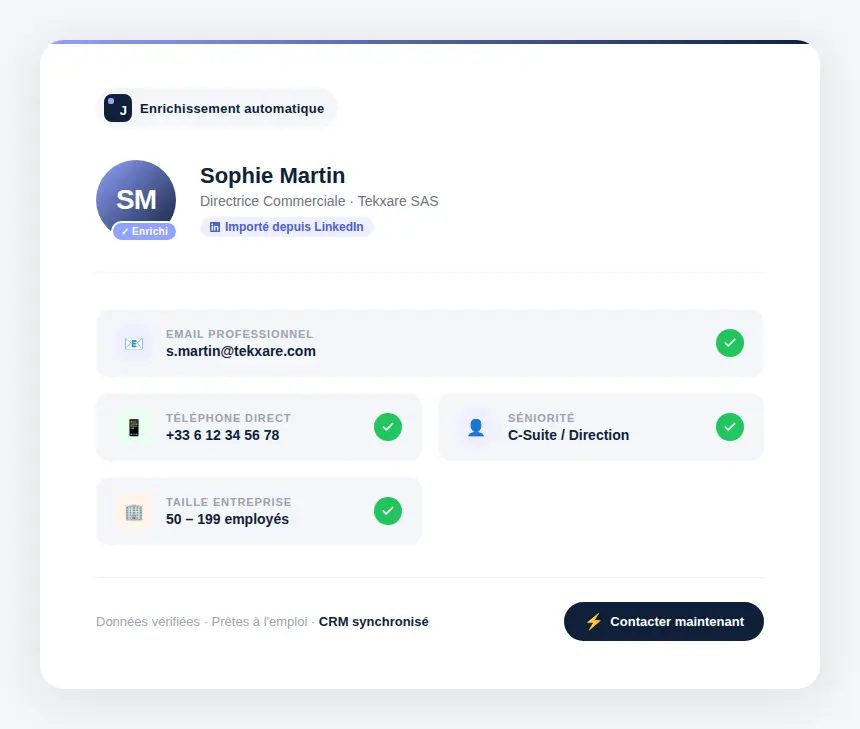860x729 pixels.
Task: Toggle the Taille Entreprise verification checkmark
Action: (x=388, y=511)
